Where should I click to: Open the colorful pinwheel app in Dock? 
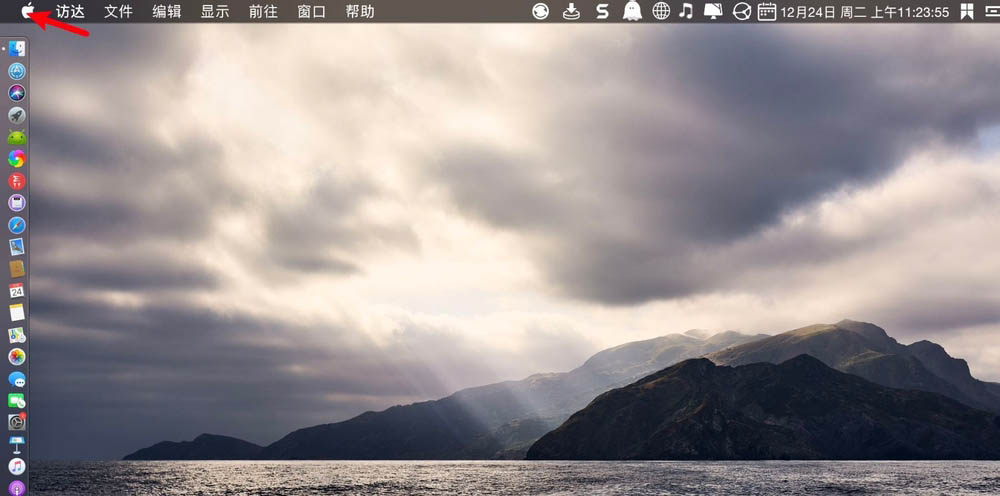17,159
